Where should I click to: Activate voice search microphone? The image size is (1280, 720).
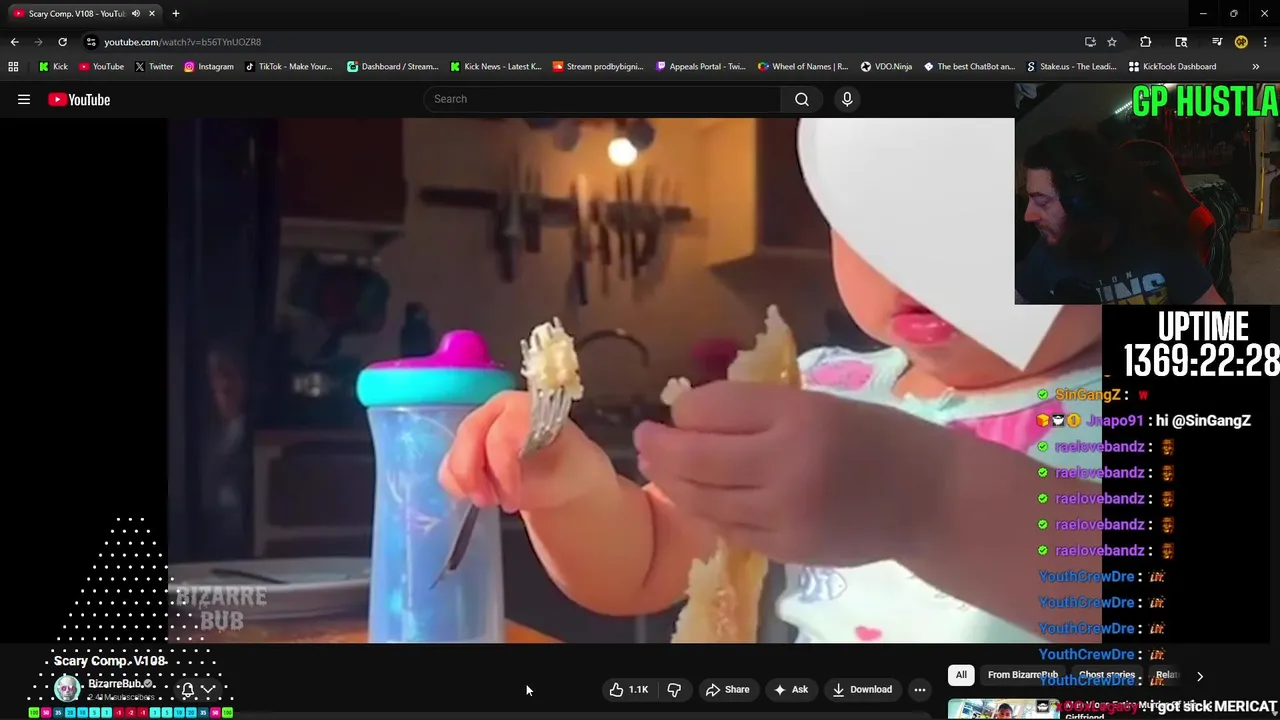(x=847, y=99)
